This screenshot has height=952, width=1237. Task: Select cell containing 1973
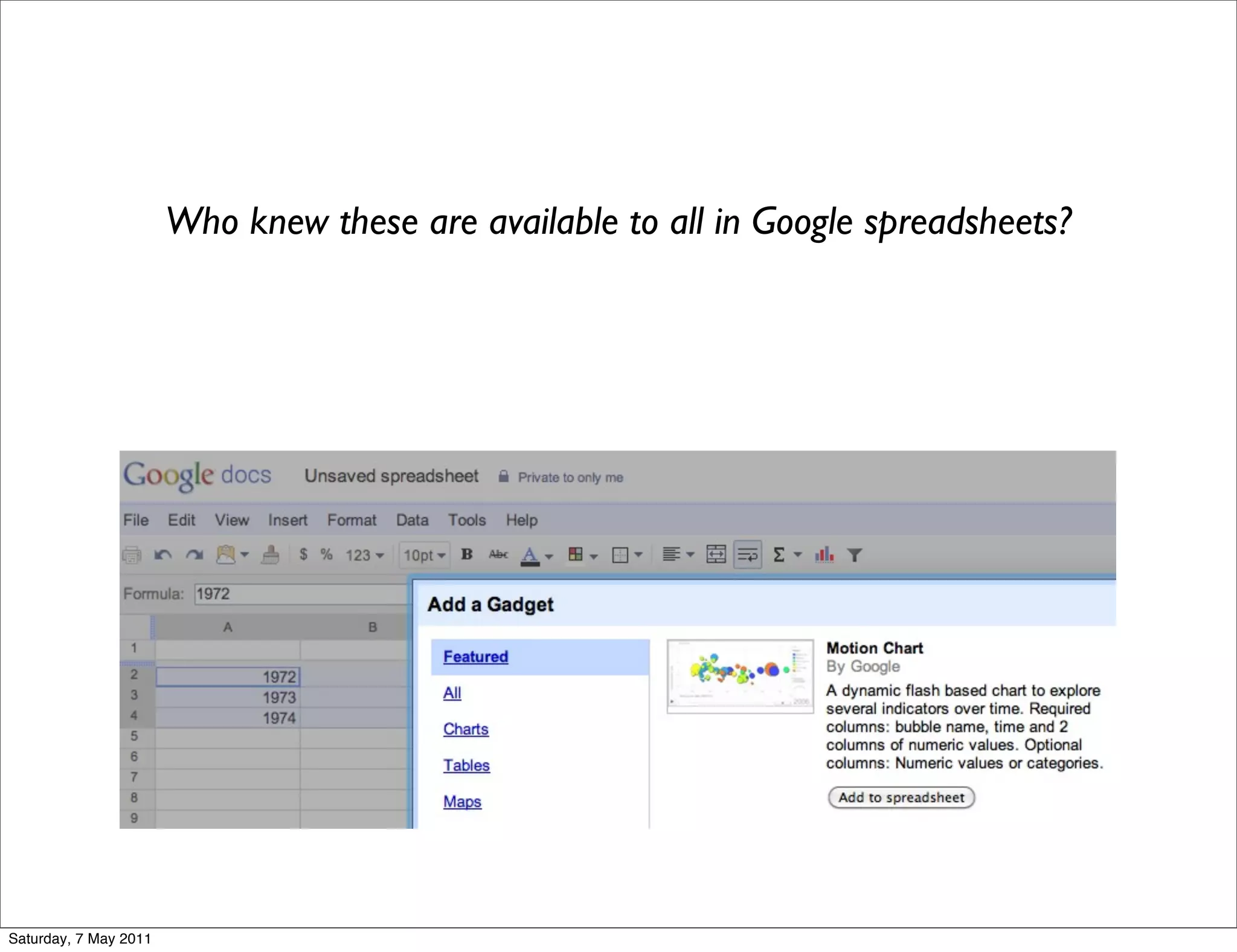[x=228, y=698]
